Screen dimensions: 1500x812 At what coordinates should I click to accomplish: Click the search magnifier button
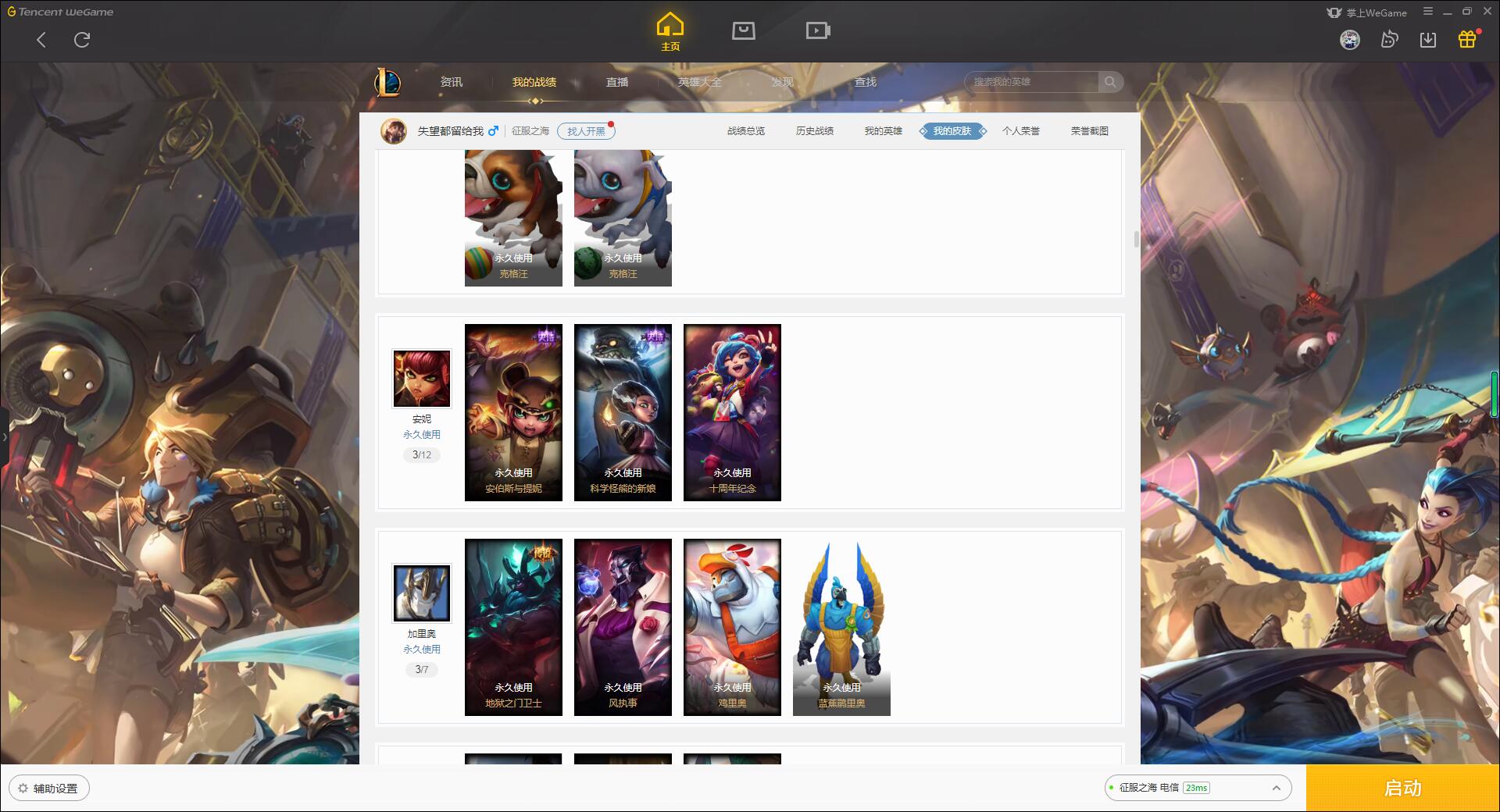tap(1109, 82)
